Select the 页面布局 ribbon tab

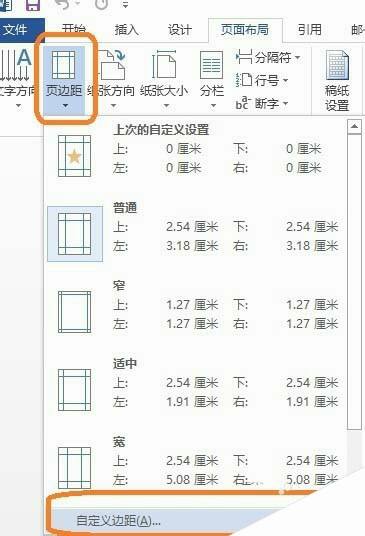(x=245, y=30)
